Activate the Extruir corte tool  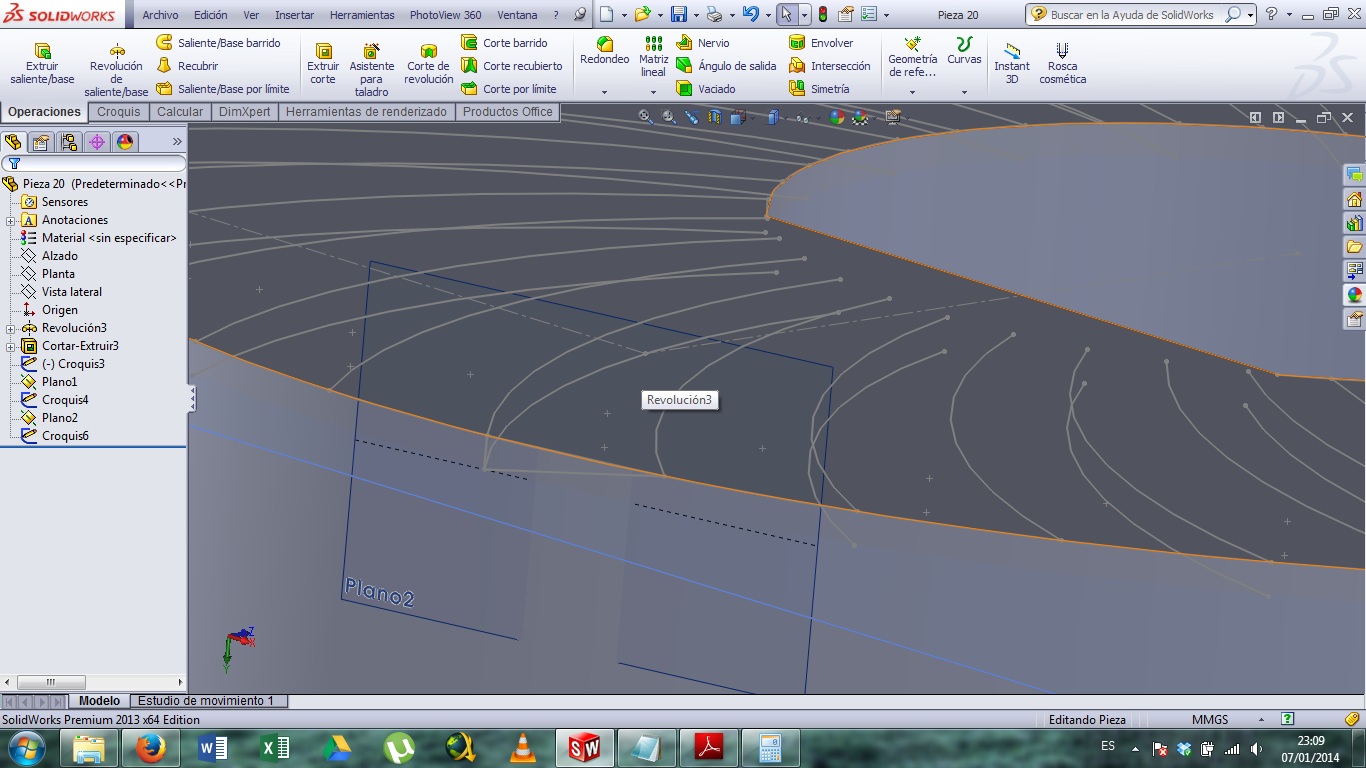coord(323,64)
